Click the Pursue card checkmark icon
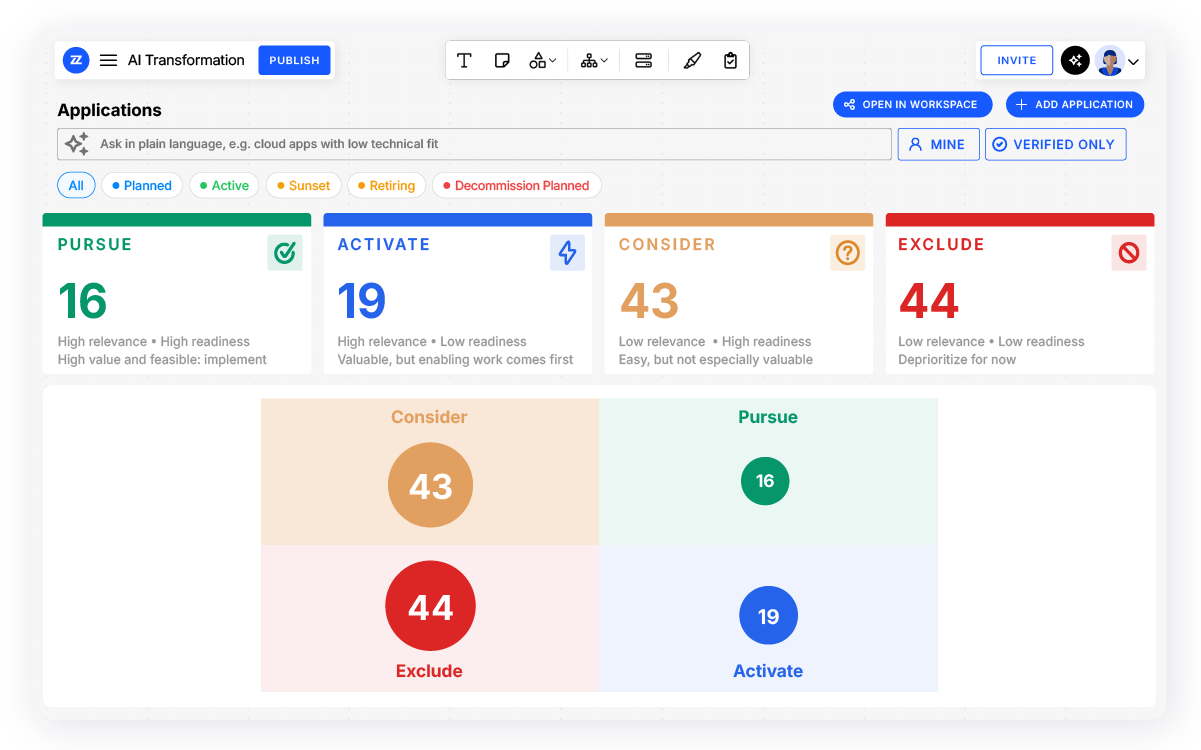 (x=285, y=253)
